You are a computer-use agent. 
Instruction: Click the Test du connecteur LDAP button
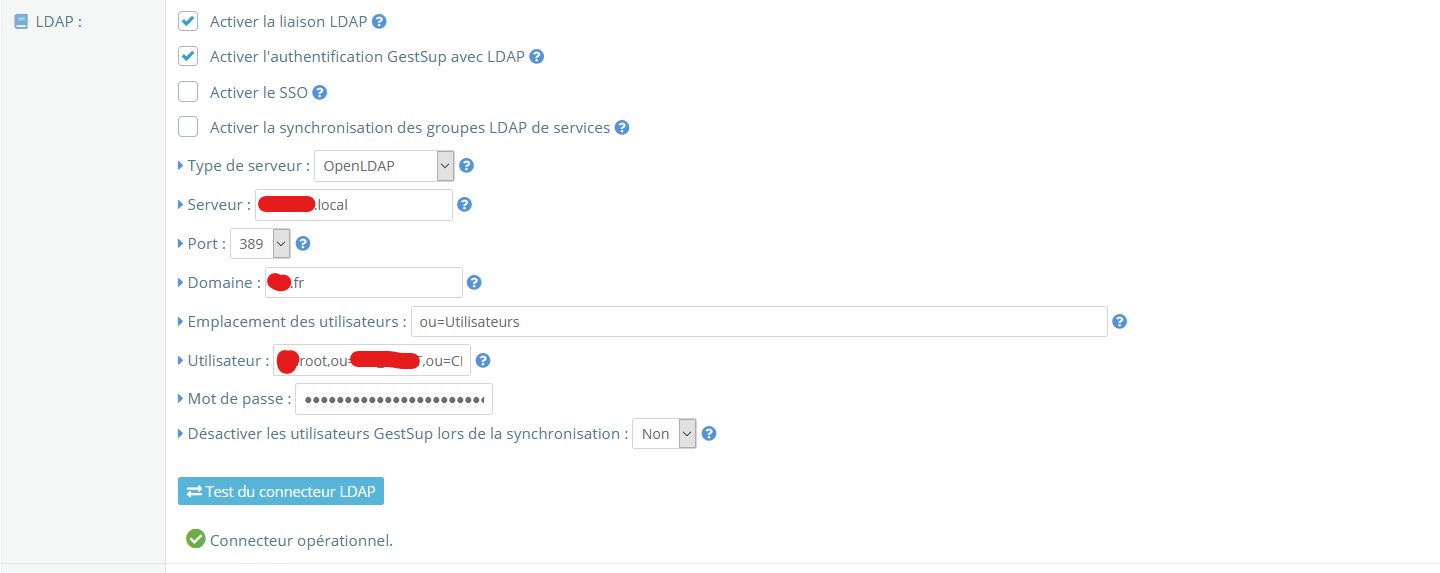click(x=281, y=491)
